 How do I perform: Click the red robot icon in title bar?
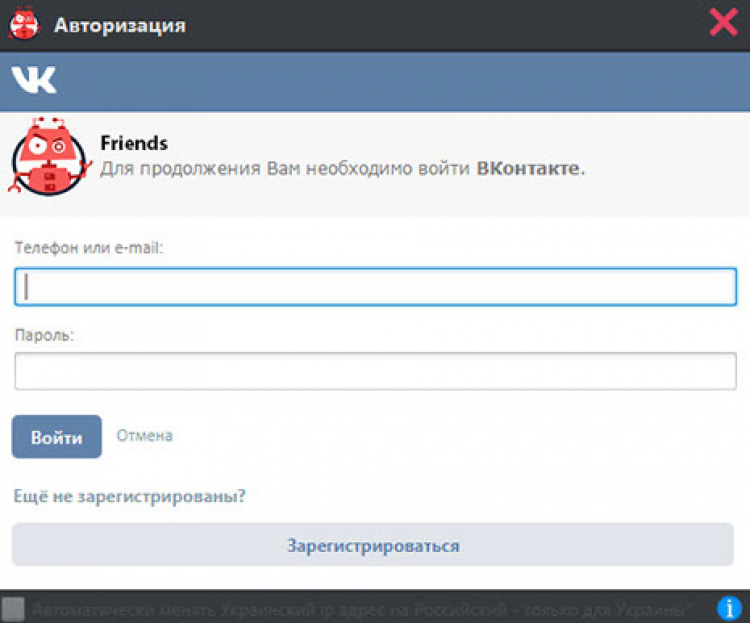click(22, 24)
